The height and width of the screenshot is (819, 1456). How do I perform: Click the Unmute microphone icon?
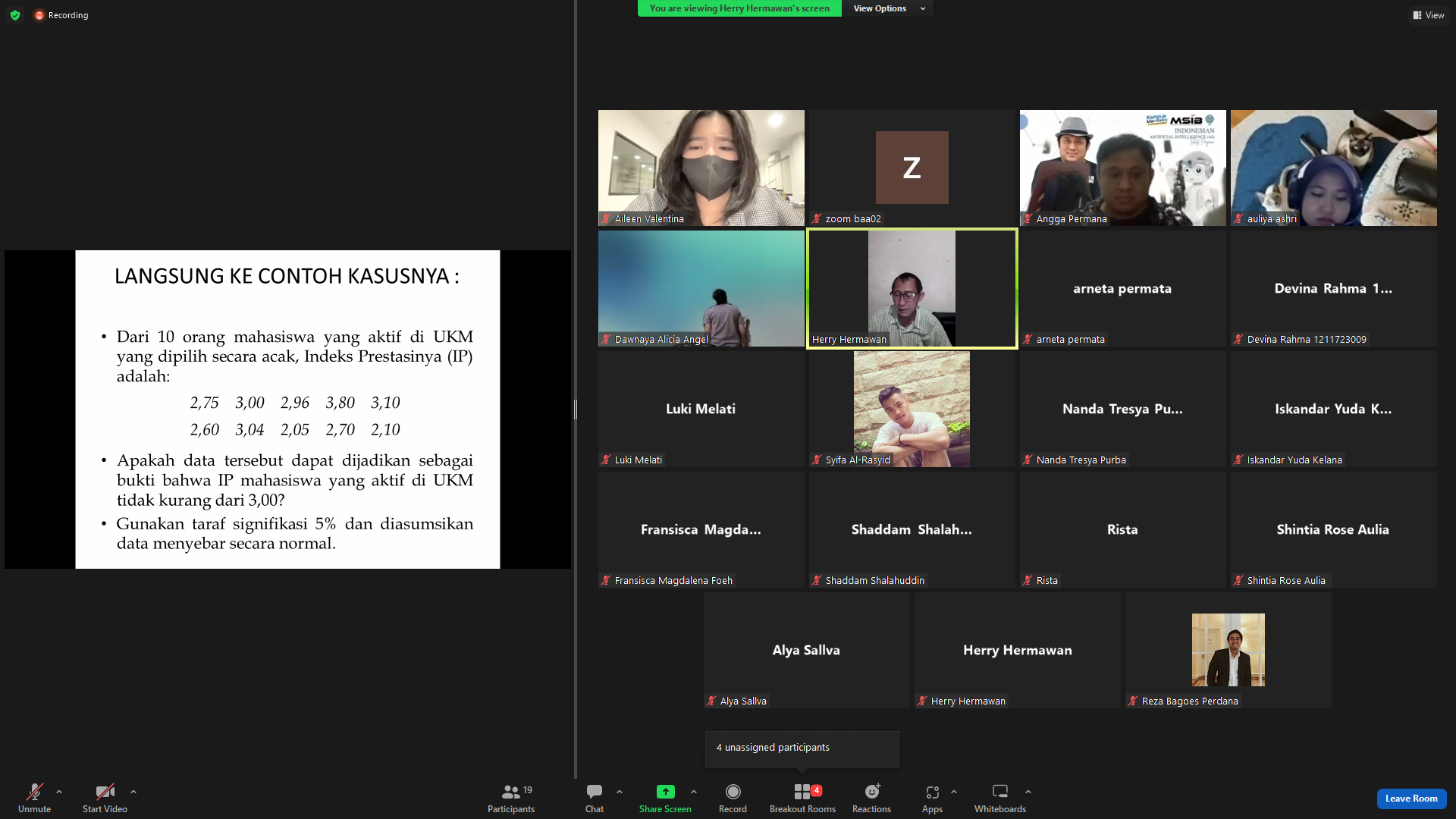34,792
